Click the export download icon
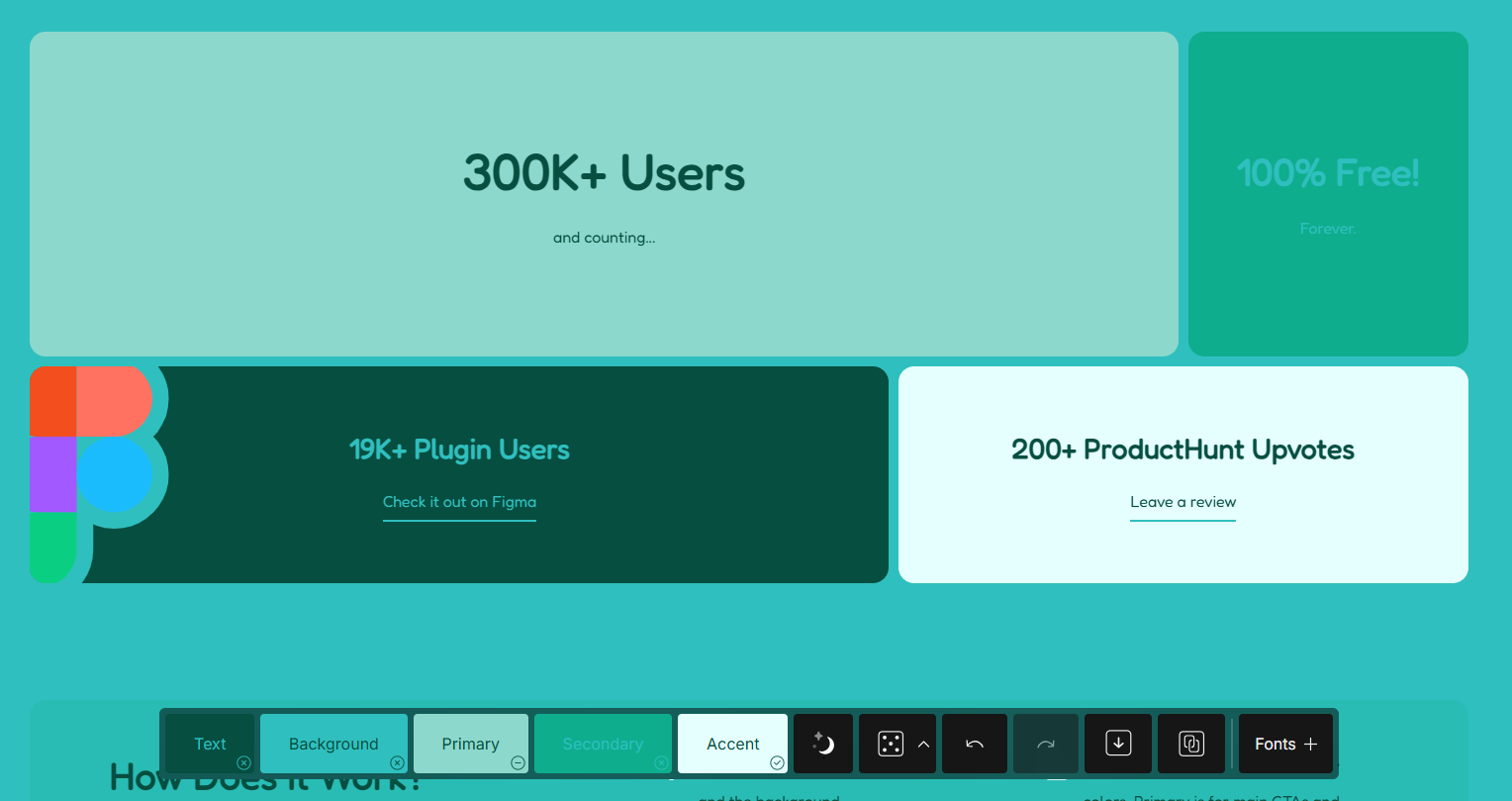This screenshot has height=801, width=1512. pyautogui.click(x=1118, y=744)
